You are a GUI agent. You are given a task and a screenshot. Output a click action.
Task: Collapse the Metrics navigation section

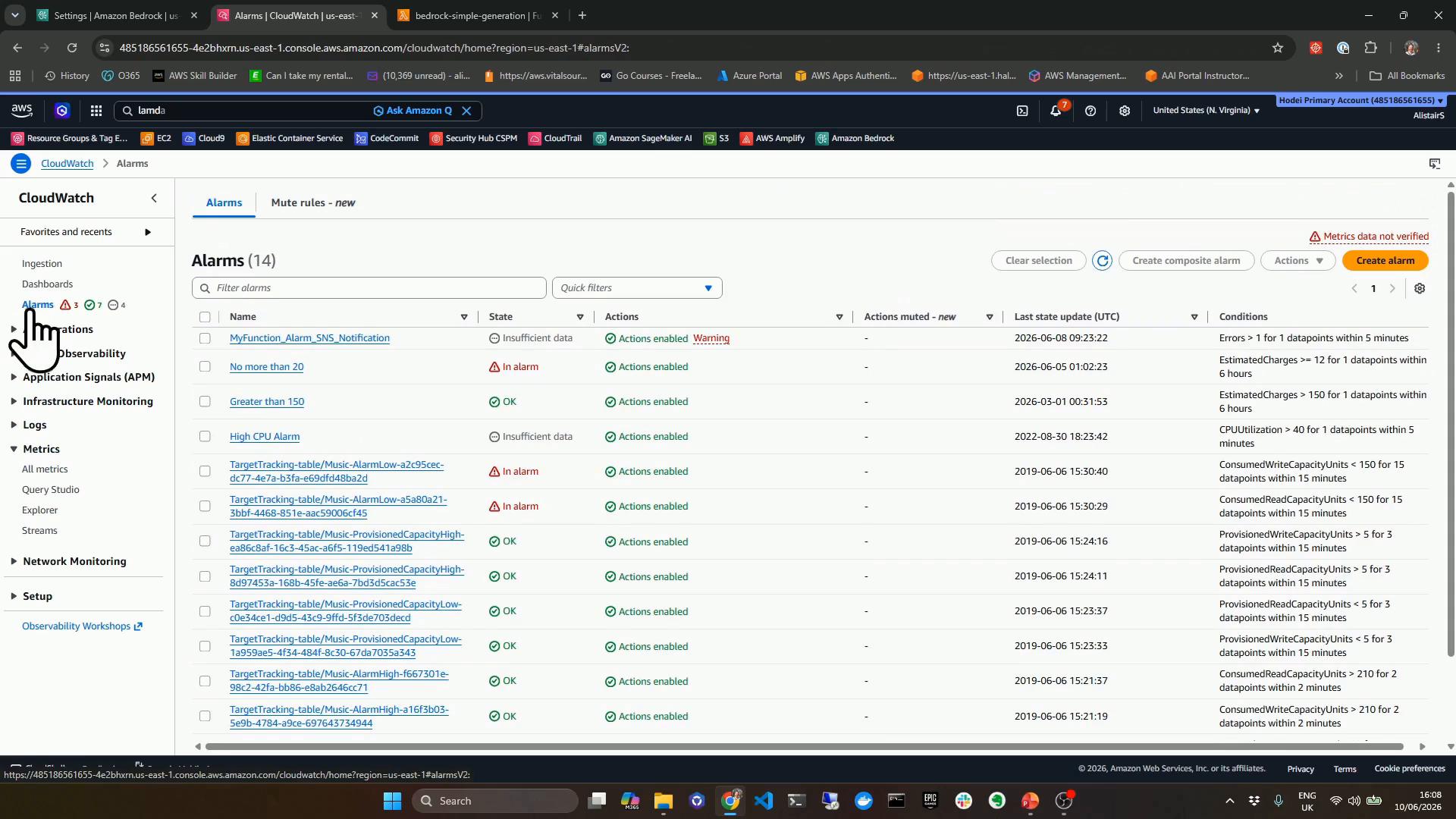point(14,449)
